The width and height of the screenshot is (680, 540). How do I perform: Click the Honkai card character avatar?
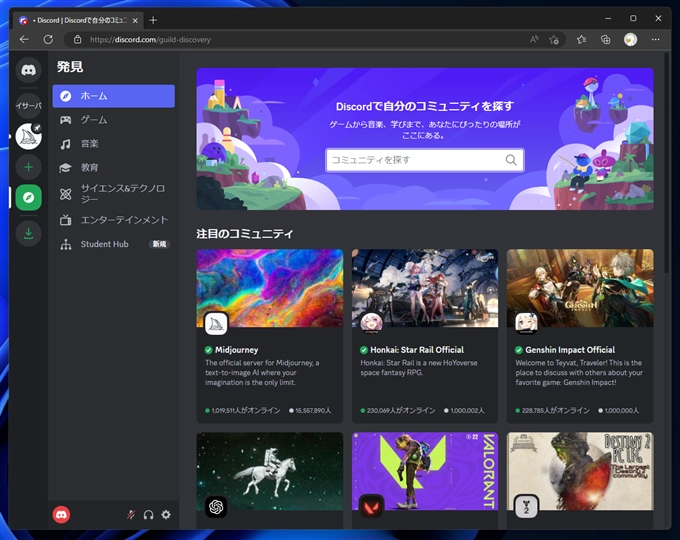coord(371,324)
